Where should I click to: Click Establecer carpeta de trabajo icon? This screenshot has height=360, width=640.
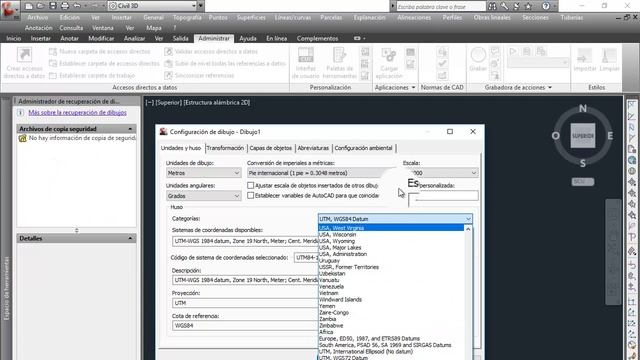click(x=53, y=76)
